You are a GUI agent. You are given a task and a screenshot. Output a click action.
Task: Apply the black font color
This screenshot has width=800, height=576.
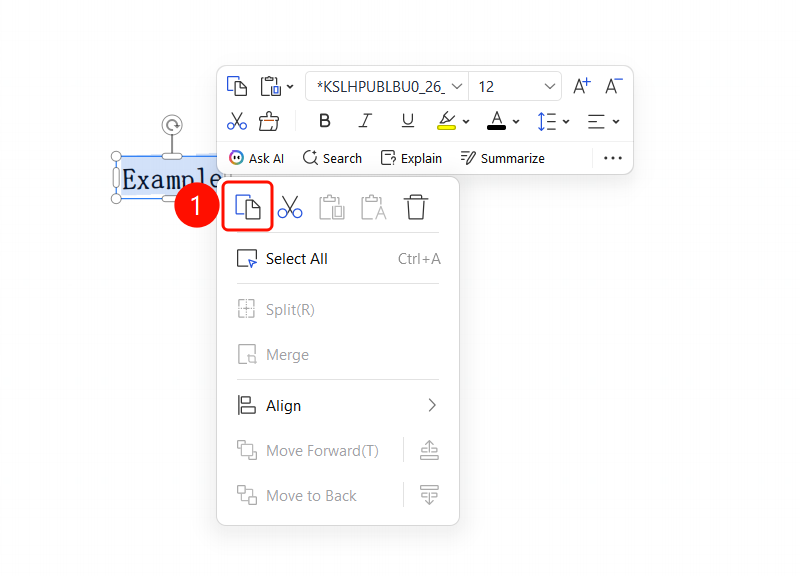click(x=496, y=121)
